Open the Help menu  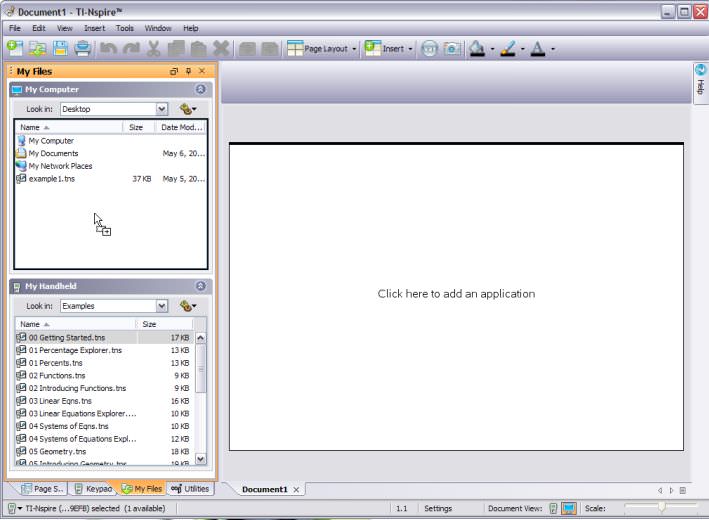coord(190,28)
